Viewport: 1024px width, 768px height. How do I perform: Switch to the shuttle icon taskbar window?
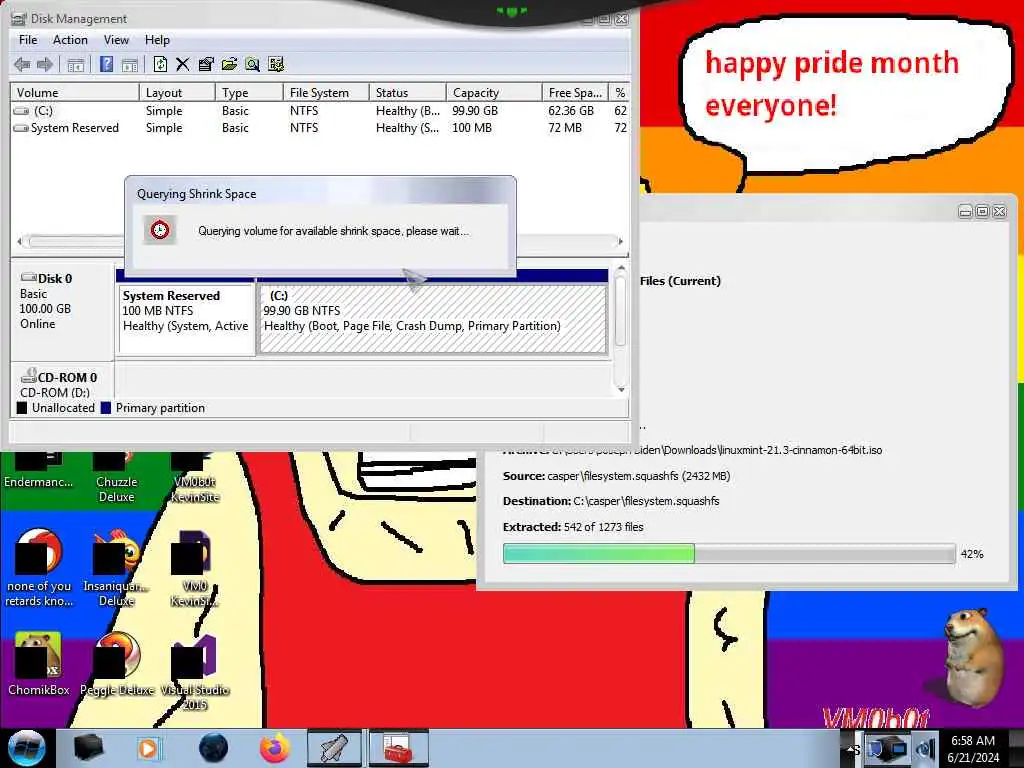point(334,748)
